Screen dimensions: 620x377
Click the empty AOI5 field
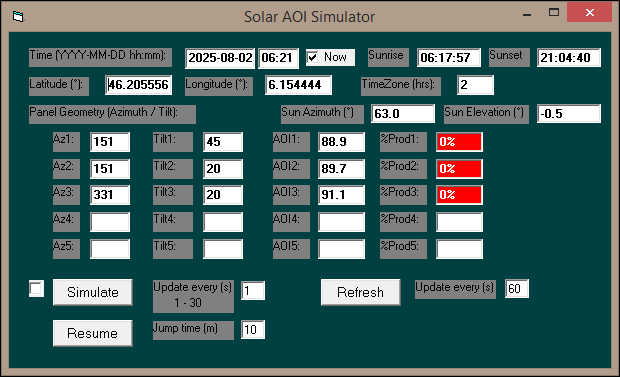[341, 249]
